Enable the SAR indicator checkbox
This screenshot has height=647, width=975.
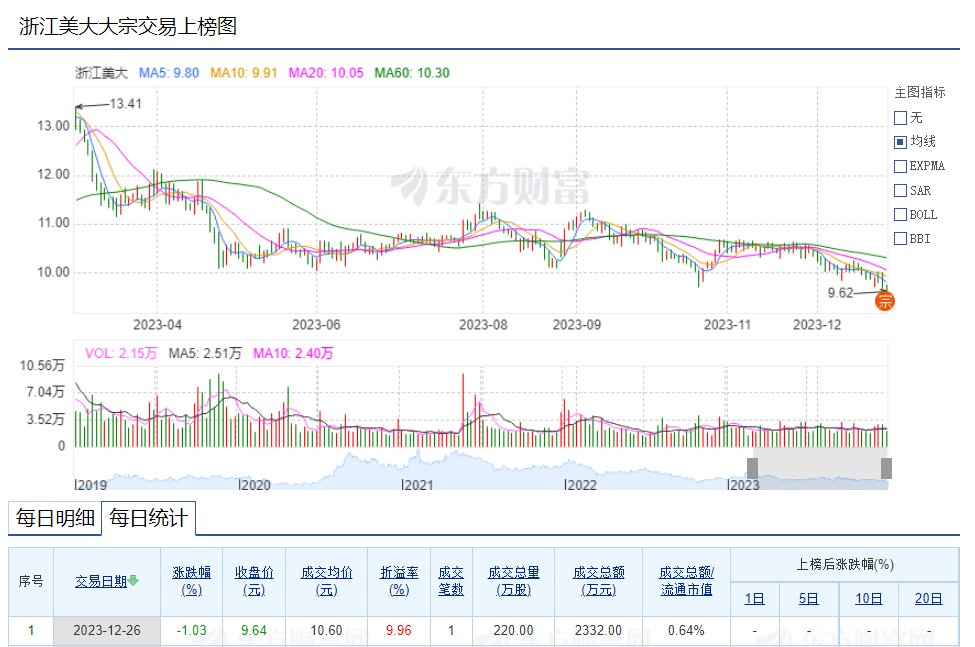point(900,190)
